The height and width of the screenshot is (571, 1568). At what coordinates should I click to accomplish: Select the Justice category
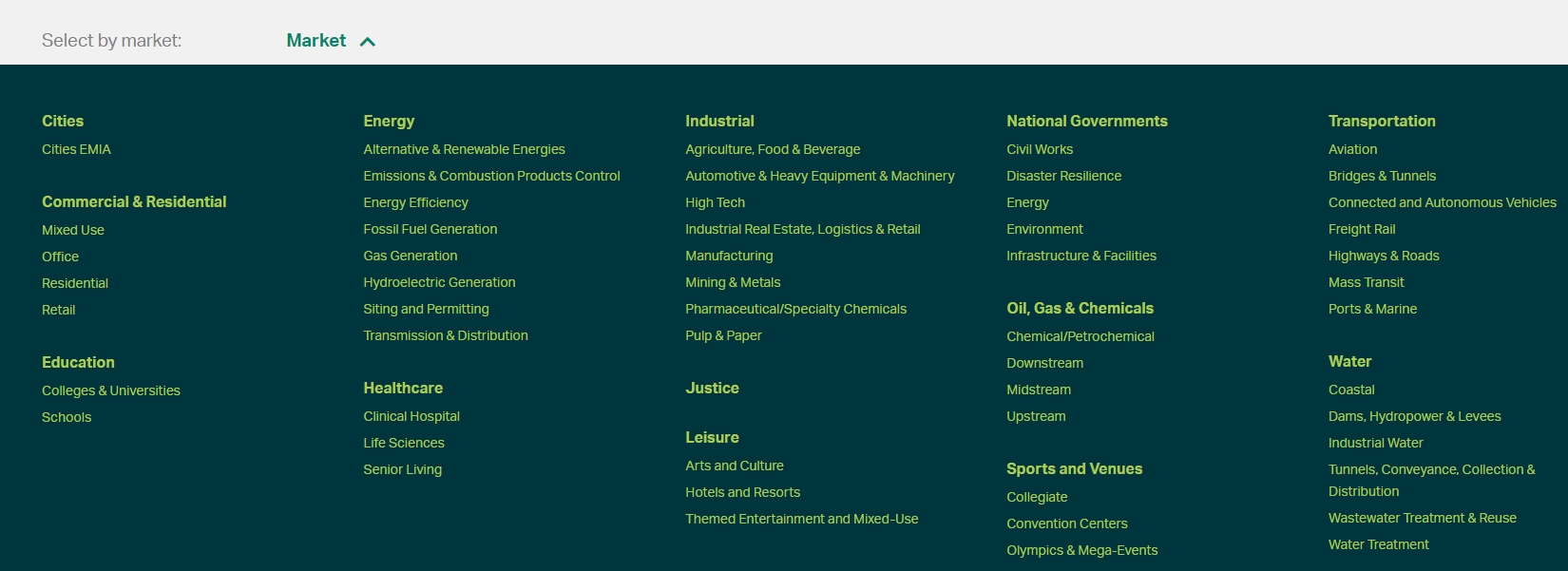pos(712,388)
